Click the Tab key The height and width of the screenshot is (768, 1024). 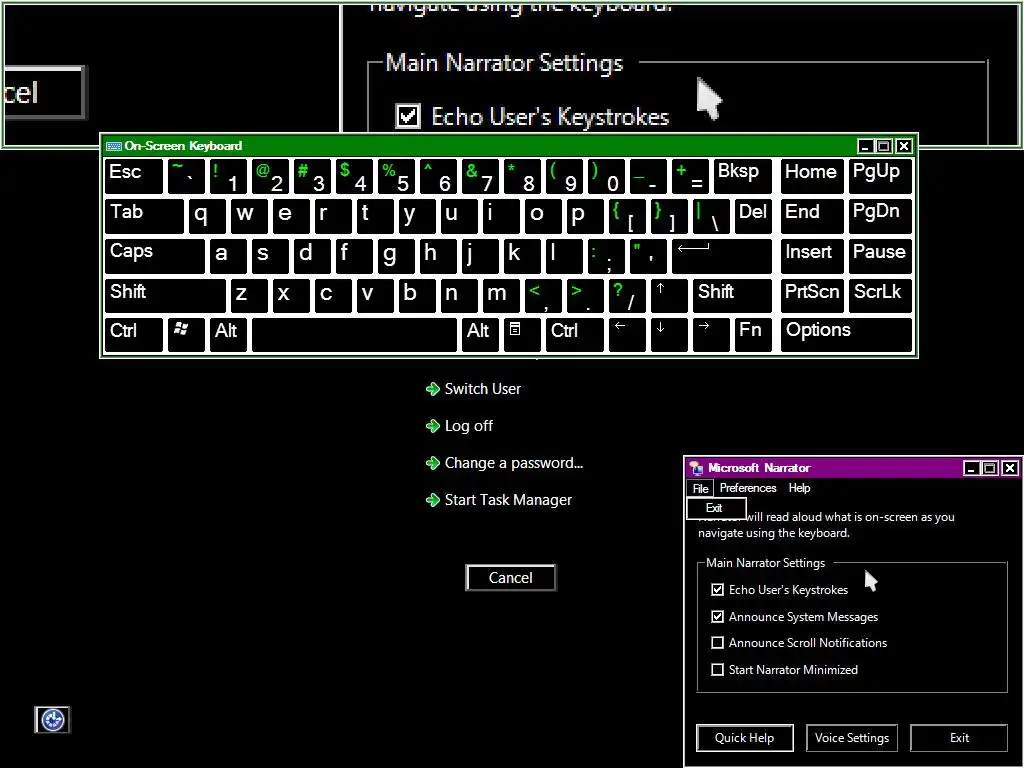[x=144, y=217]
